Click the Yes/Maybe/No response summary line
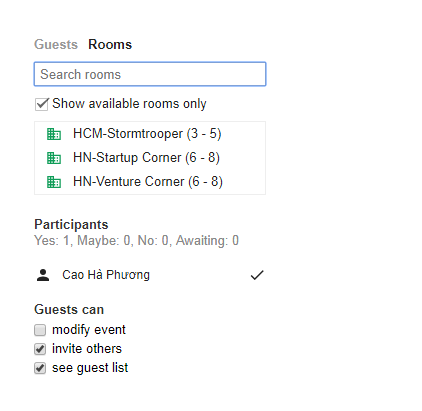 coord(136,240)
